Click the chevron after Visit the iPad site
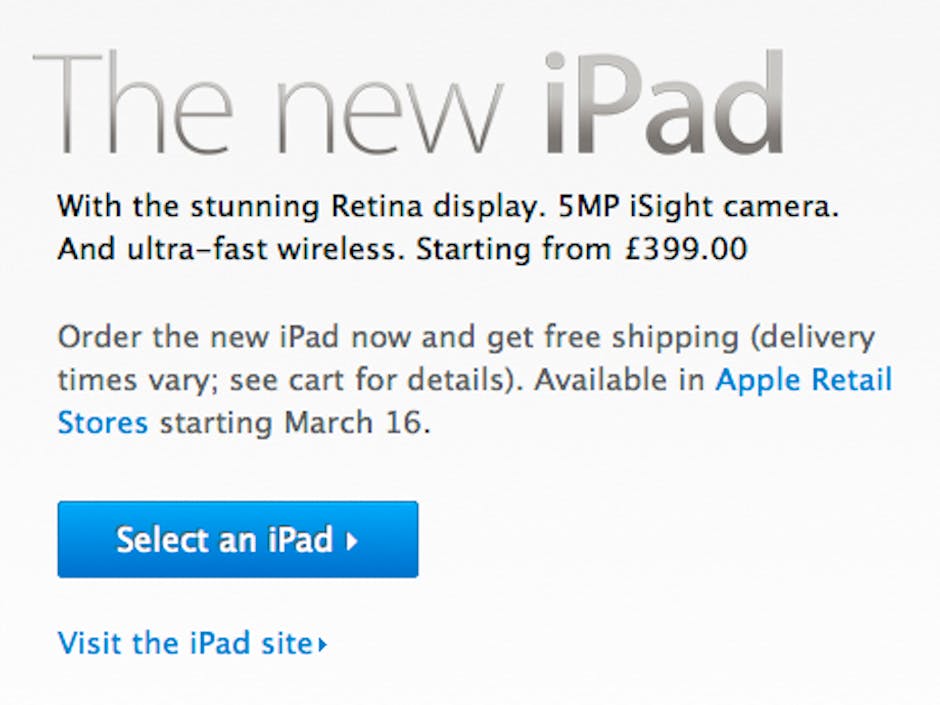Viewport: 940px width, 705px height. point(322,645)
